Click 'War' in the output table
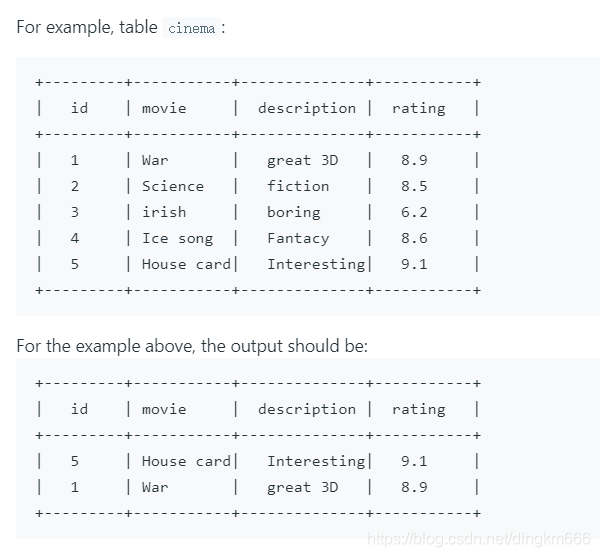 155,487
